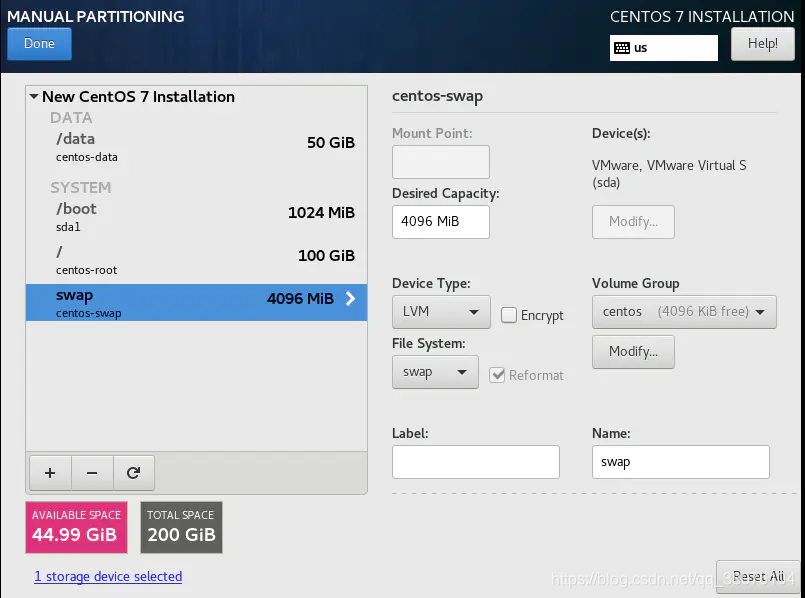Open Help! documentation

[x=762, y=44]
